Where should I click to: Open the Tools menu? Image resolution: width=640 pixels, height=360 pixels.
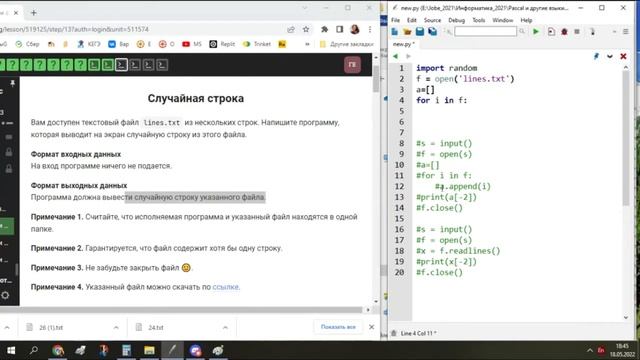478,20
